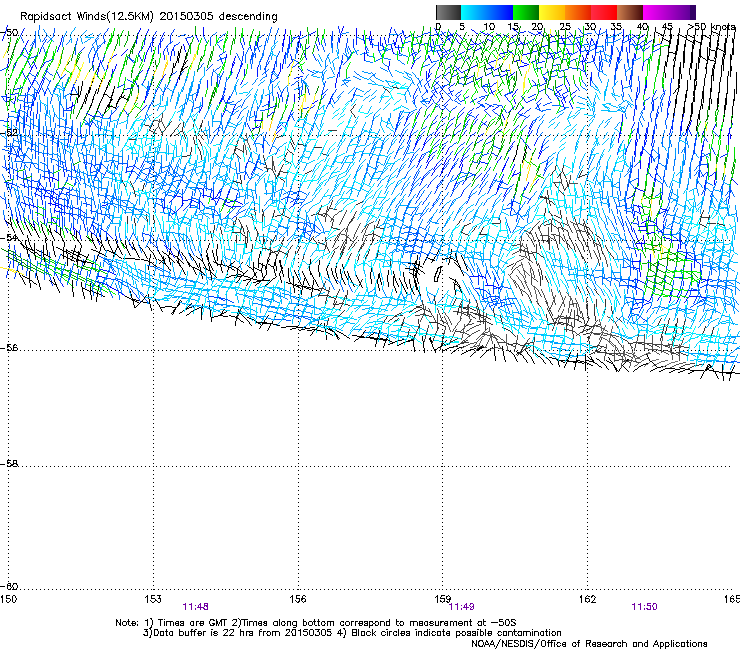
Task: Click the 'Times are GMT' note line
Action: coord(316,623)
